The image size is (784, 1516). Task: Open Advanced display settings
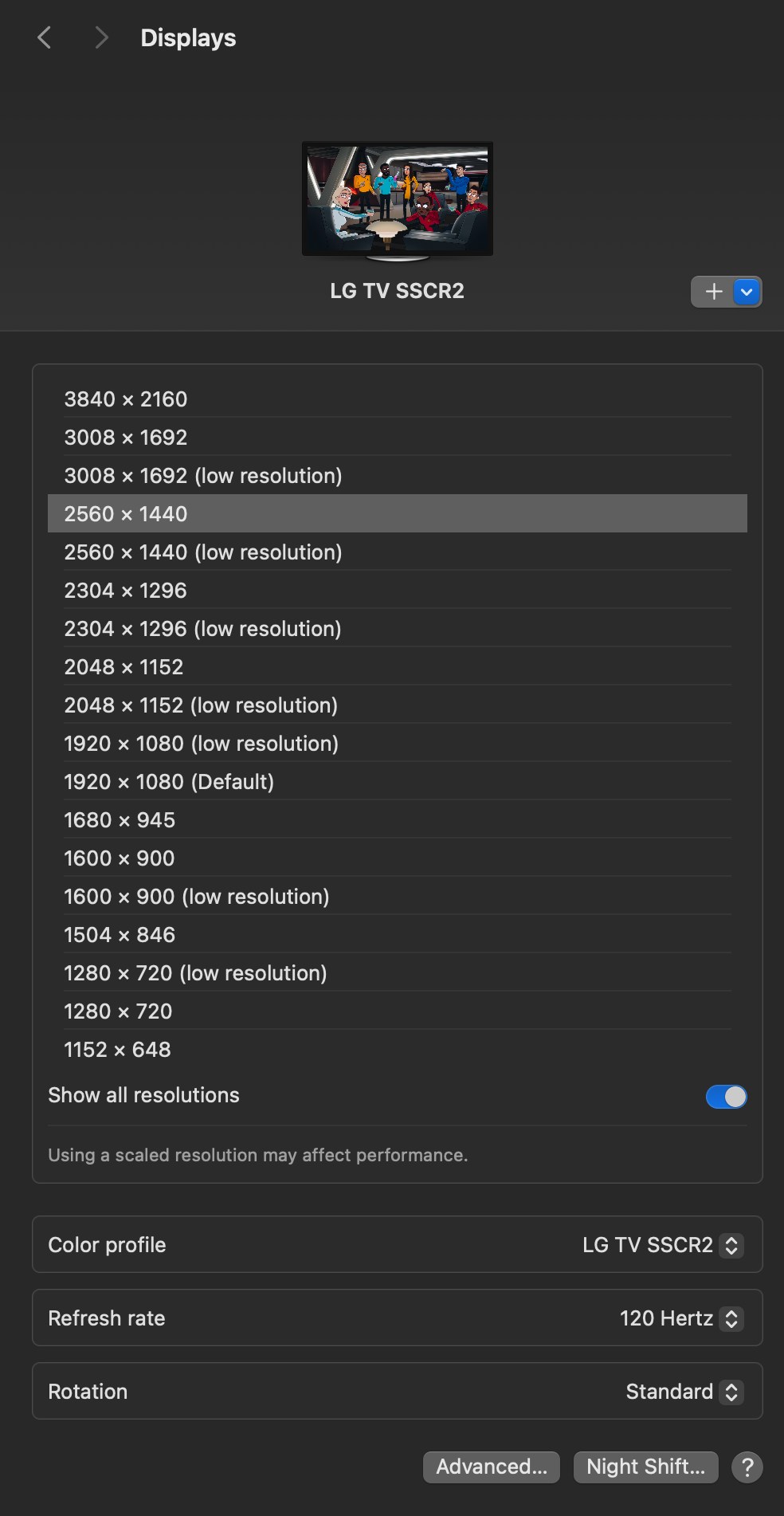tap(492, 1467)
